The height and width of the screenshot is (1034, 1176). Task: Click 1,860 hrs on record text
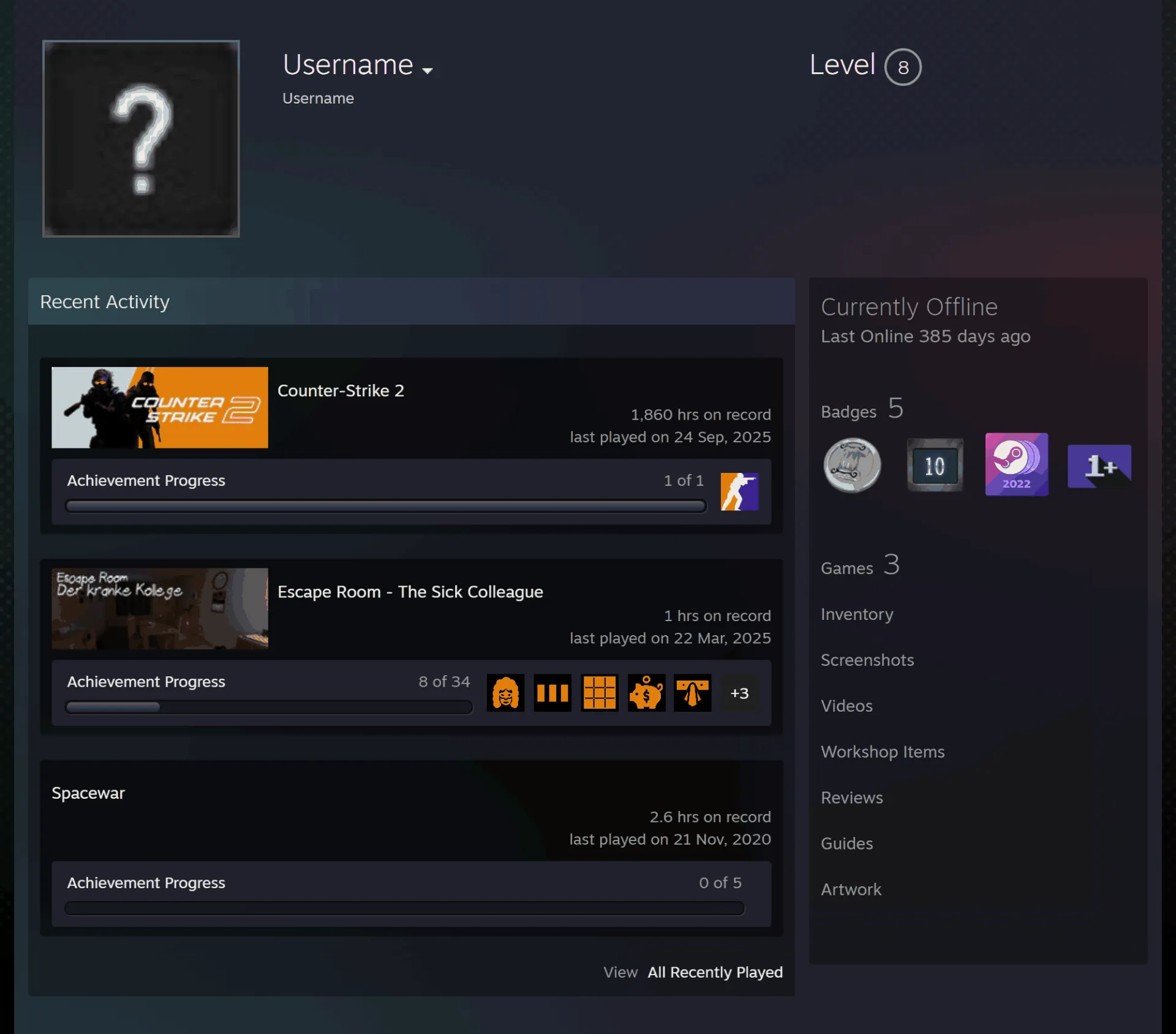[x=701, y=415]
